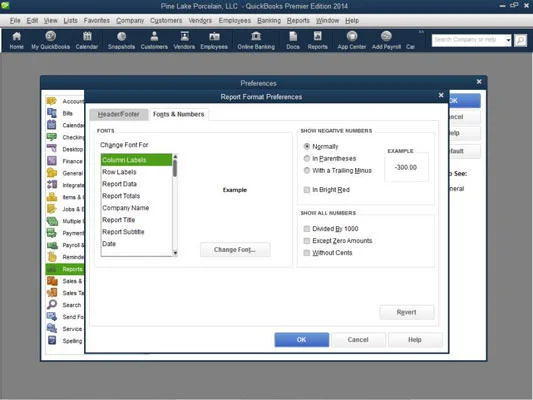The height and width of the screenshot is (400, 533).
Task: Select the Fonts & Numbers tab
Action: 178,115
